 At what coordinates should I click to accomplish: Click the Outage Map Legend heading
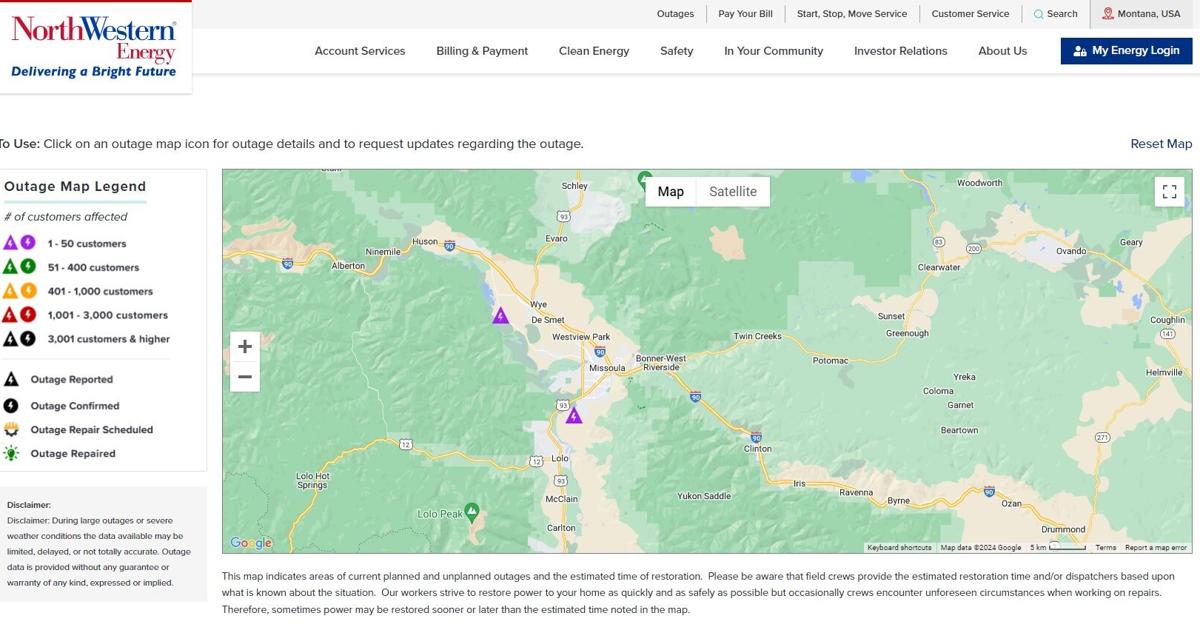75,187
